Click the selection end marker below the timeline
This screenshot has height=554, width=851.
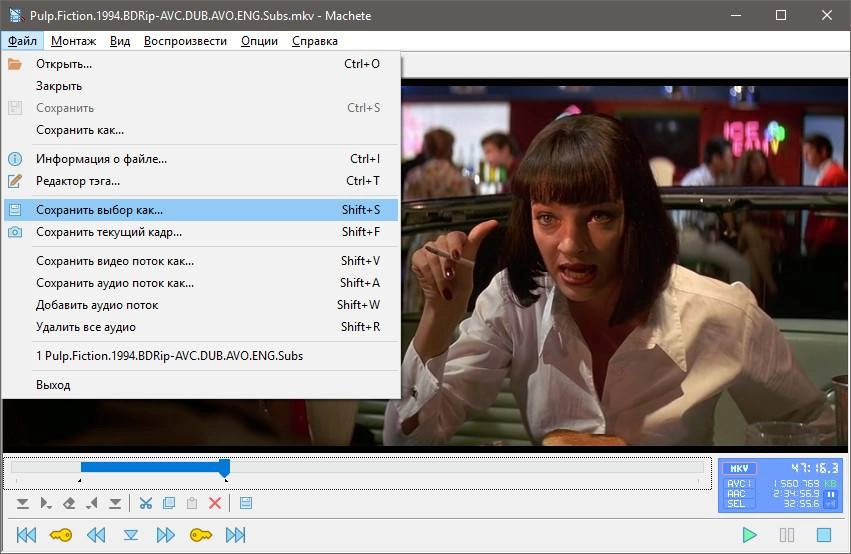coord(226,480)
